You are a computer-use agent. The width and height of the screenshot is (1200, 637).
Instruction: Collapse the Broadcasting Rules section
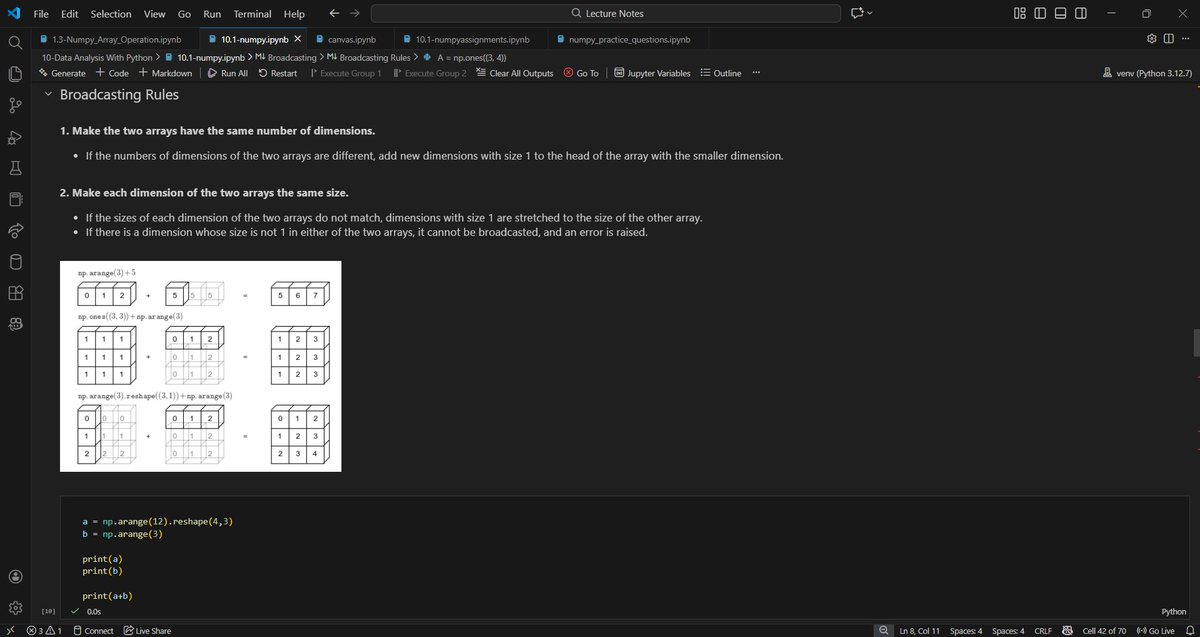tap(48, 94)
